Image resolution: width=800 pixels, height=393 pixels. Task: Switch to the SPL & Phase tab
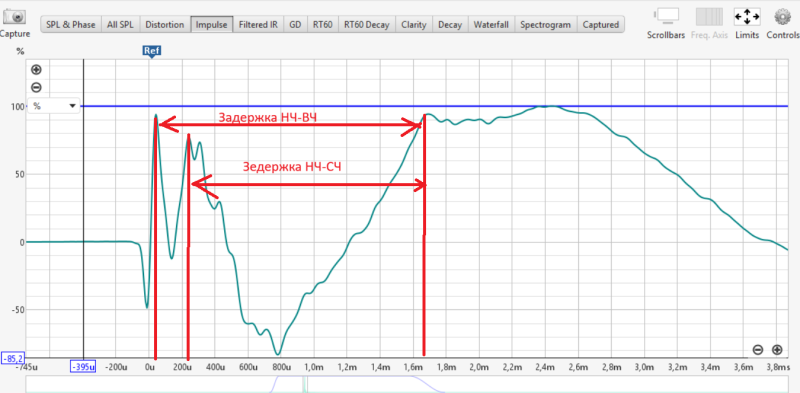click(71, 24)
